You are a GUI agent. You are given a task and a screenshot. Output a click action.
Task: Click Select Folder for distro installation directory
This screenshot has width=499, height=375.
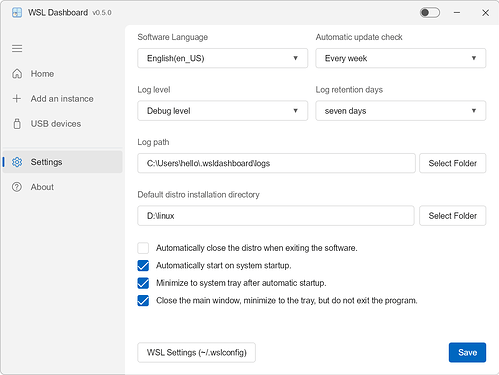pos(453,216)
